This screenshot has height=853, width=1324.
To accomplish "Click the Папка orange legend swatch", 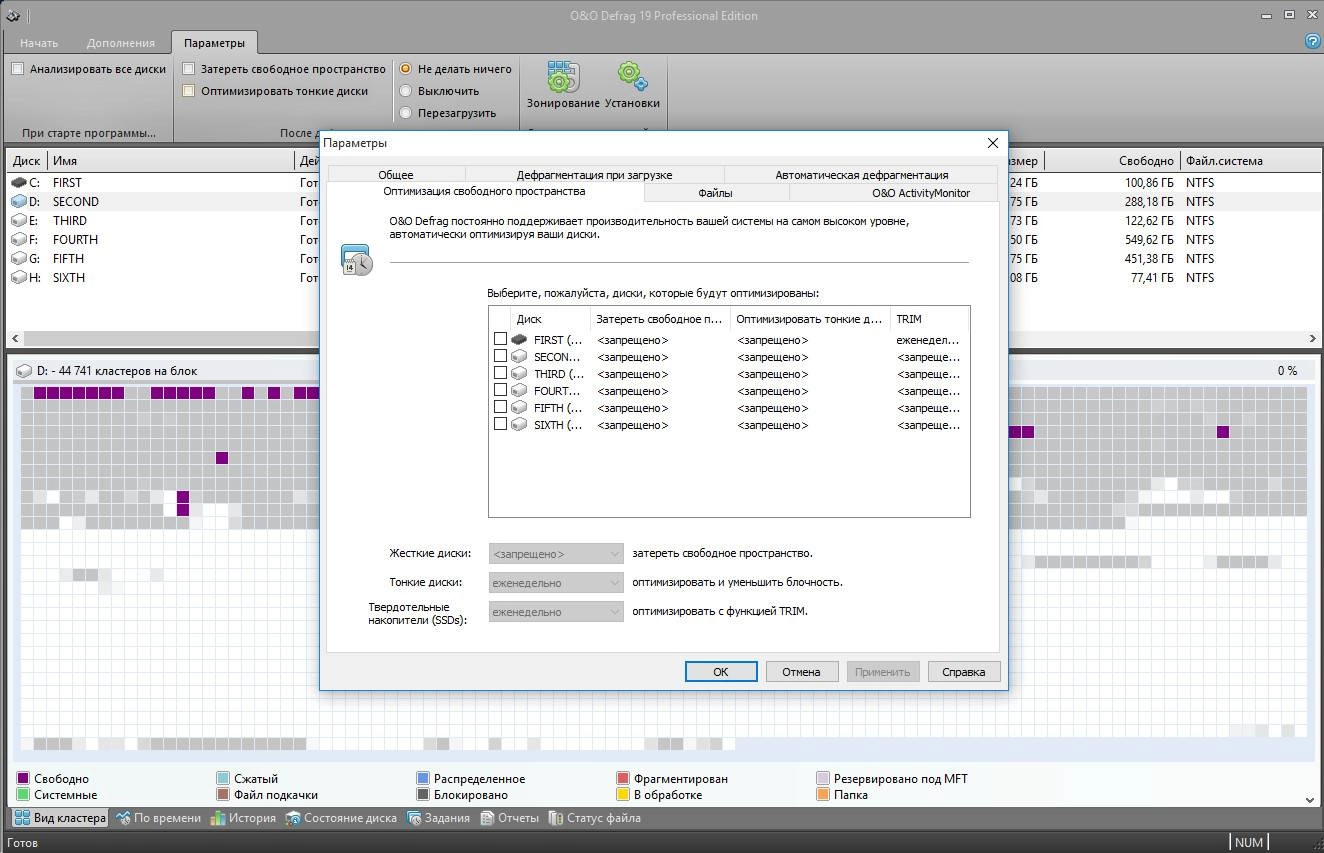I will point(823,795).
